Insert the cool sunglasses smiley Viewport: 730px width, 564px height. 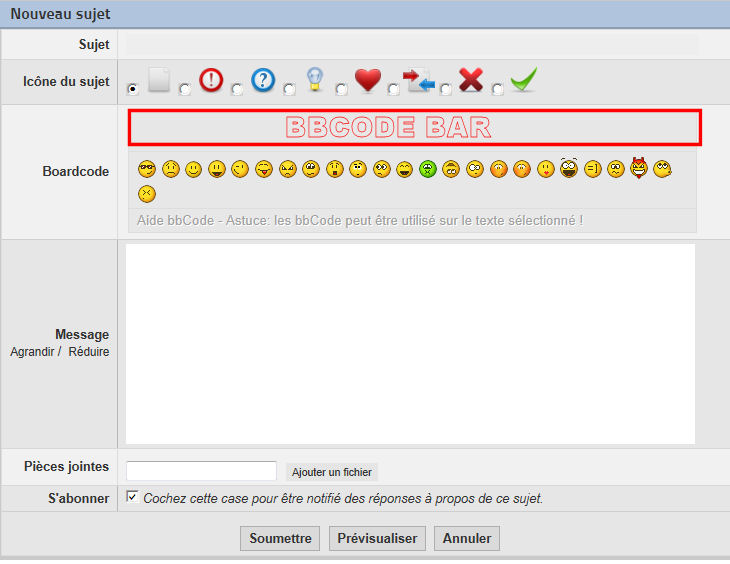pos(147,169)
